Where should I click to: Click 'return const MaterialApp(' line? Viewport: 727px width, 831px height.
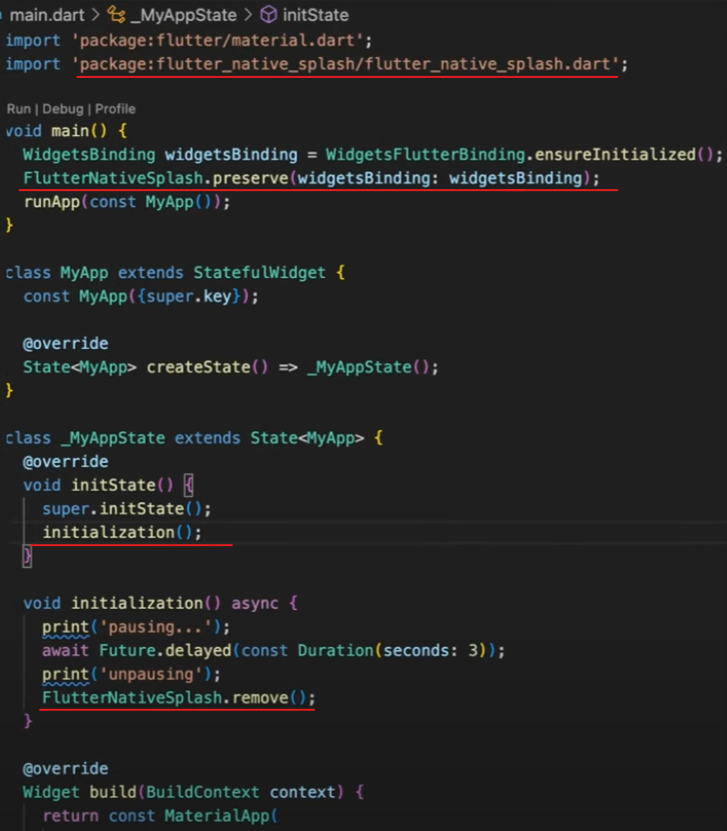[x=160, y=816]
